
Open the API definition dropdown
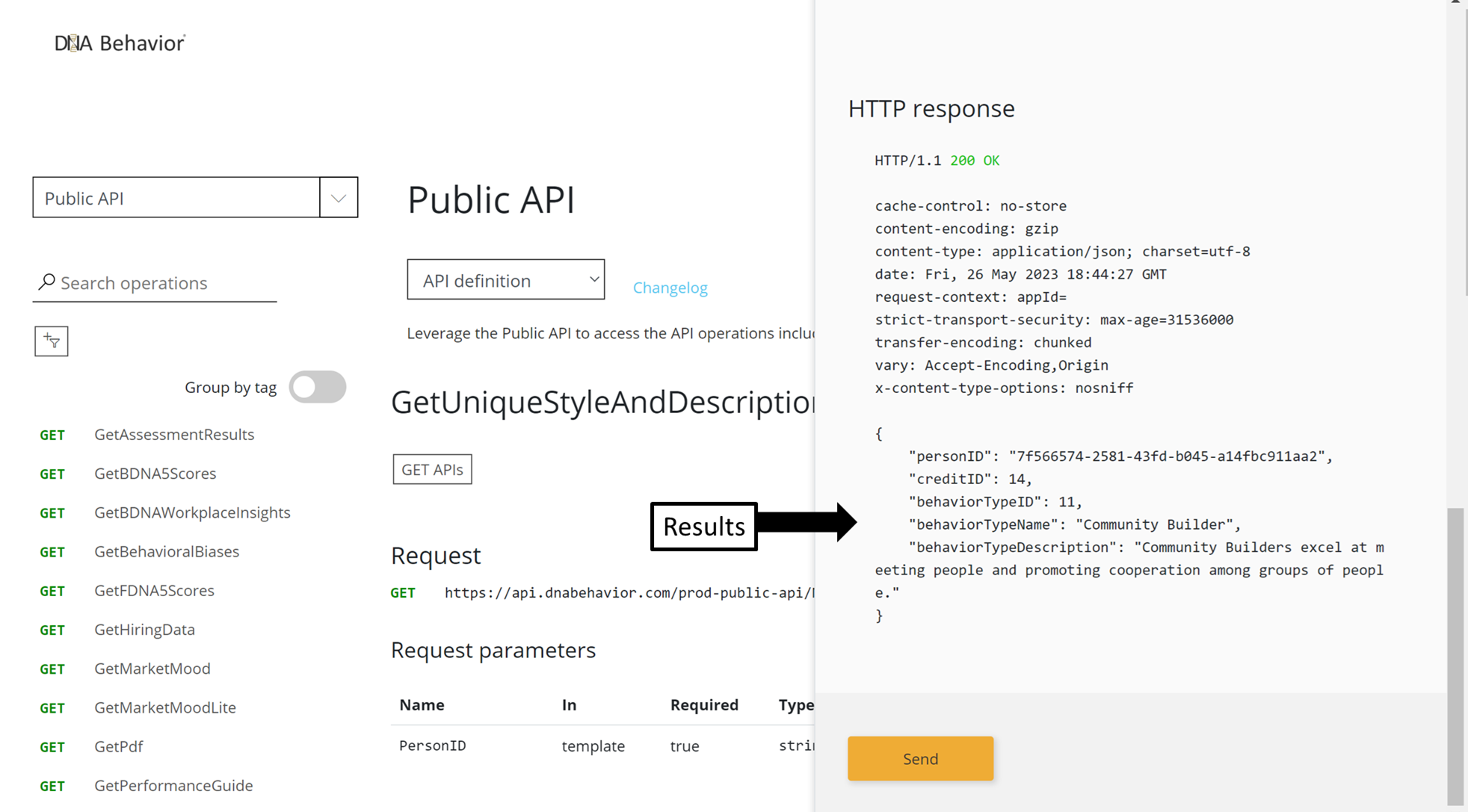[x=506, y=280]
